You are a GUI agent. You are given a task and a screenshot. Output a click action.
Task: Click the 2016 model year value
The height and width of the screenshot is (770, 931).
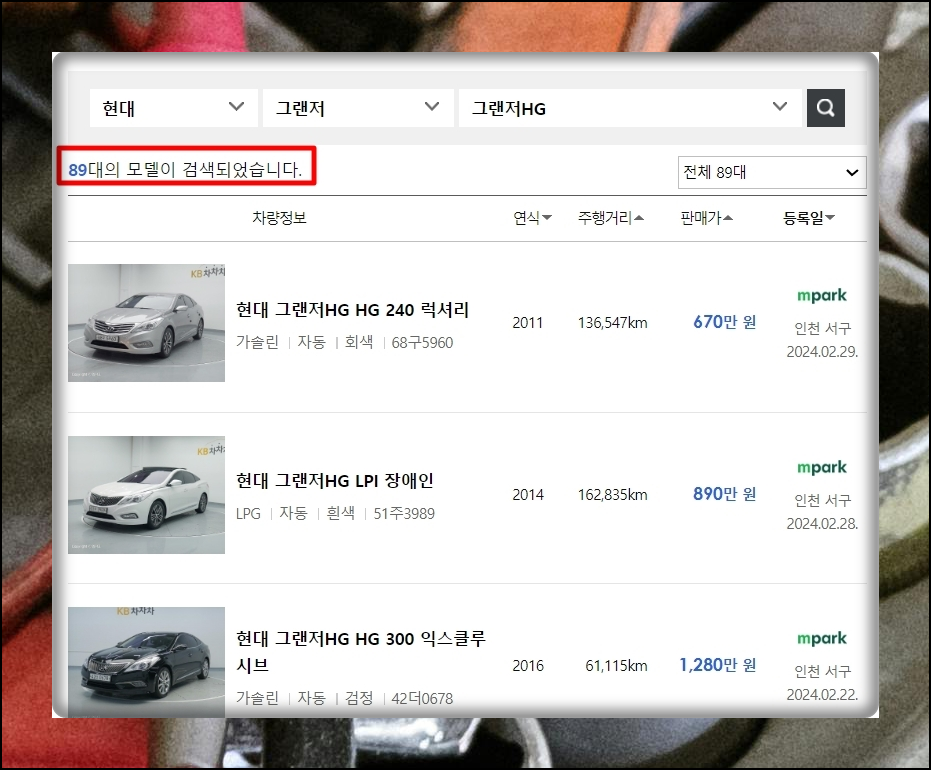pyautogui.click(x=528, y=666)
